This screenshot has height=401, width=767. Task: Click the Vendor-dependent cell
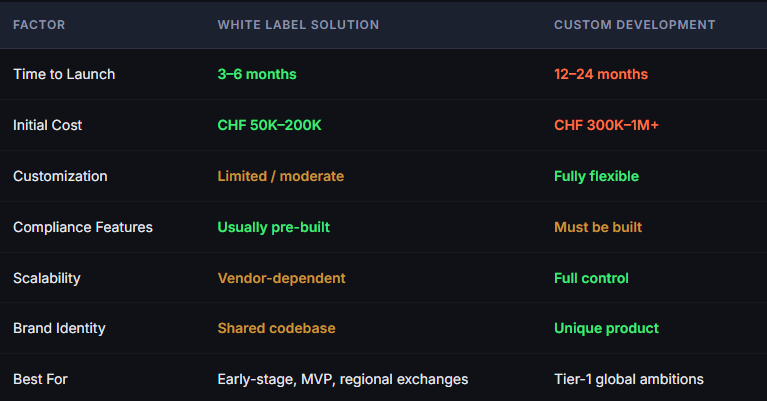281,278
